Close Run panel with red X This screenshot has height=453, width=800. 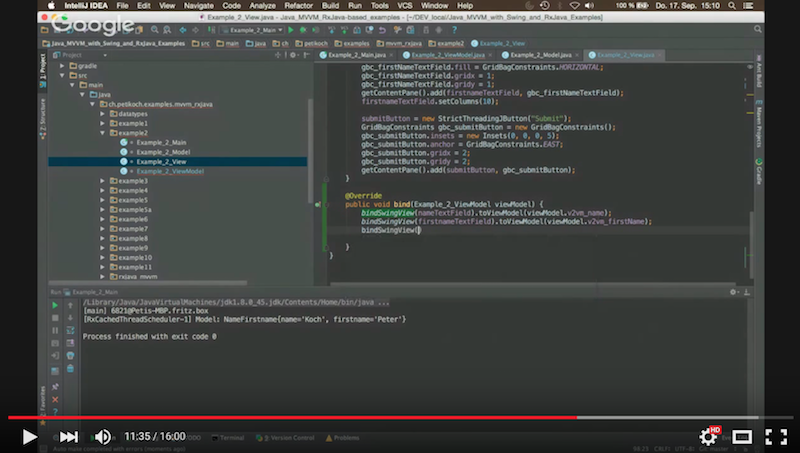pos(55,399)
